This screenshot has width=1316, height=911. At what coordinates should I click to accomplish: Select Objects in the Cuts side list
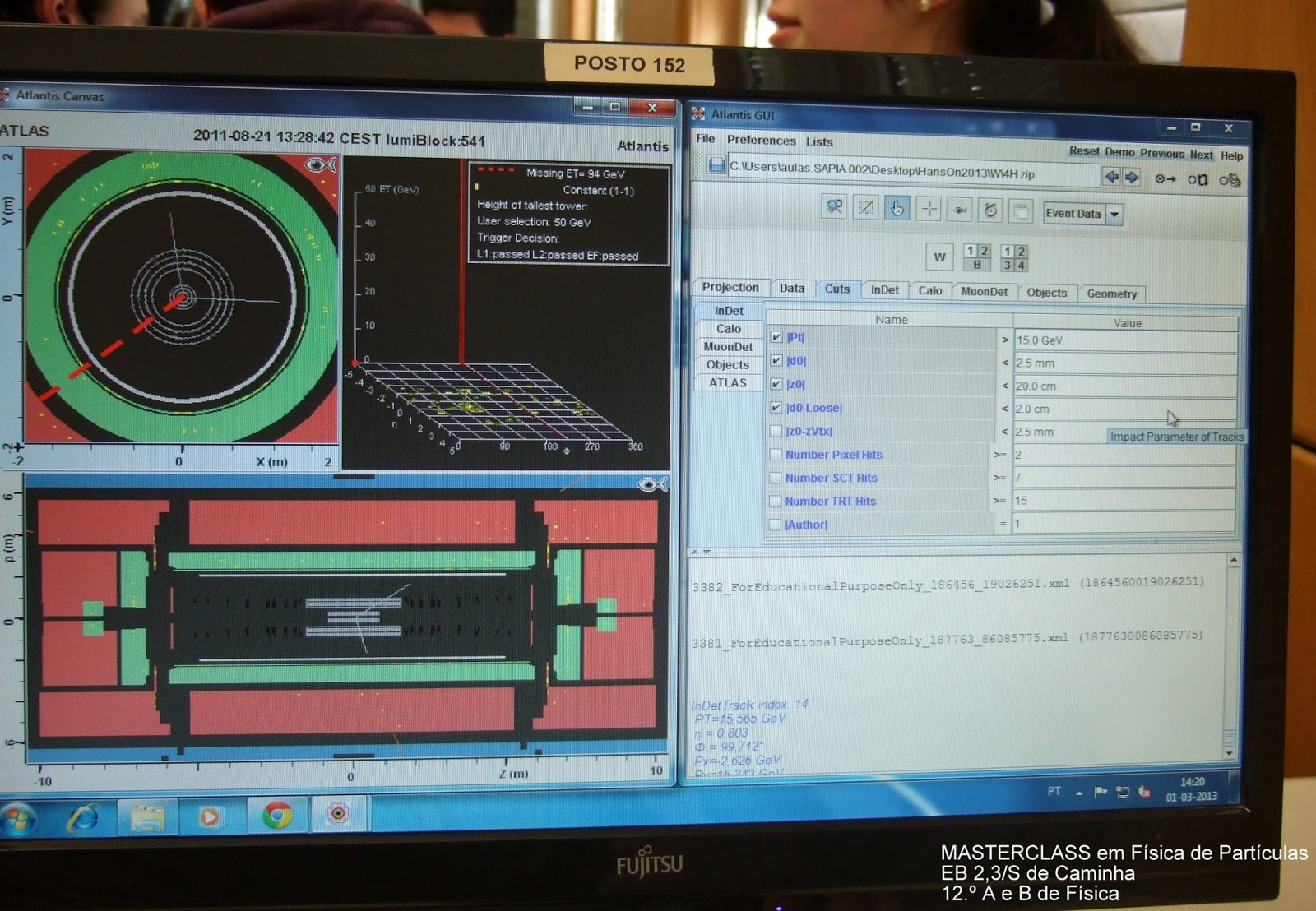(728, 365)
